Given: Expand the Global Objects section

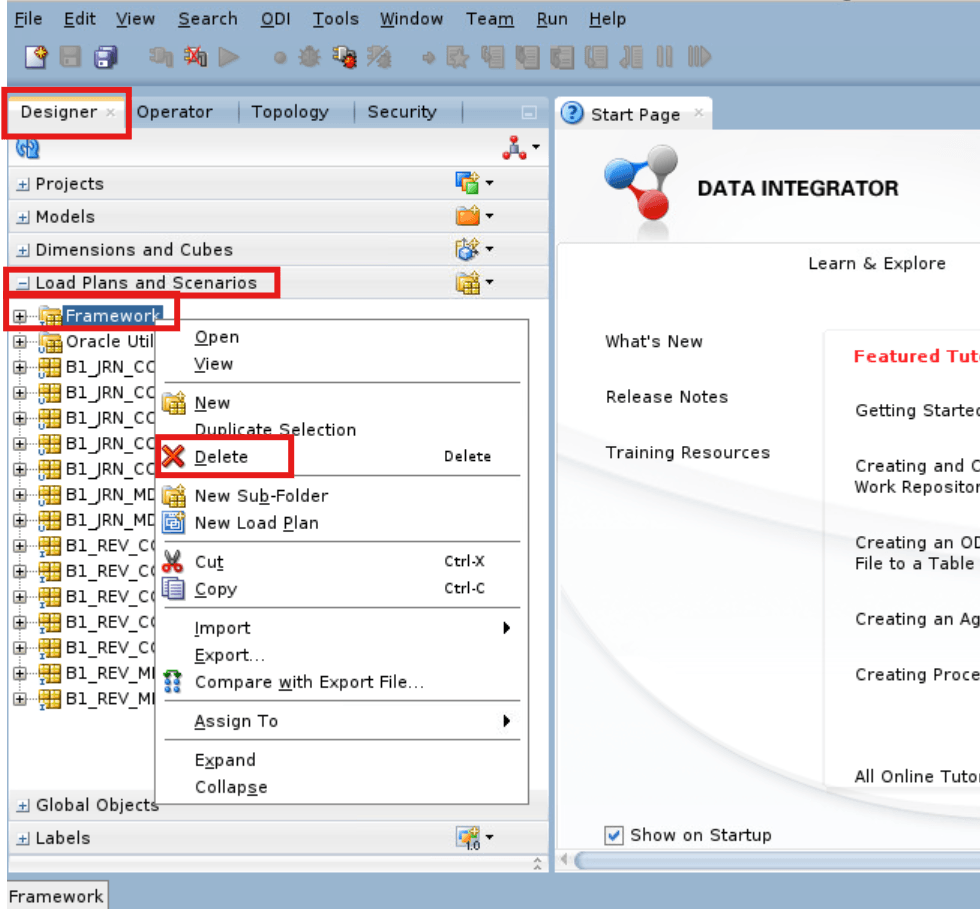Looking at the screenshot, I should click(22, 804).
